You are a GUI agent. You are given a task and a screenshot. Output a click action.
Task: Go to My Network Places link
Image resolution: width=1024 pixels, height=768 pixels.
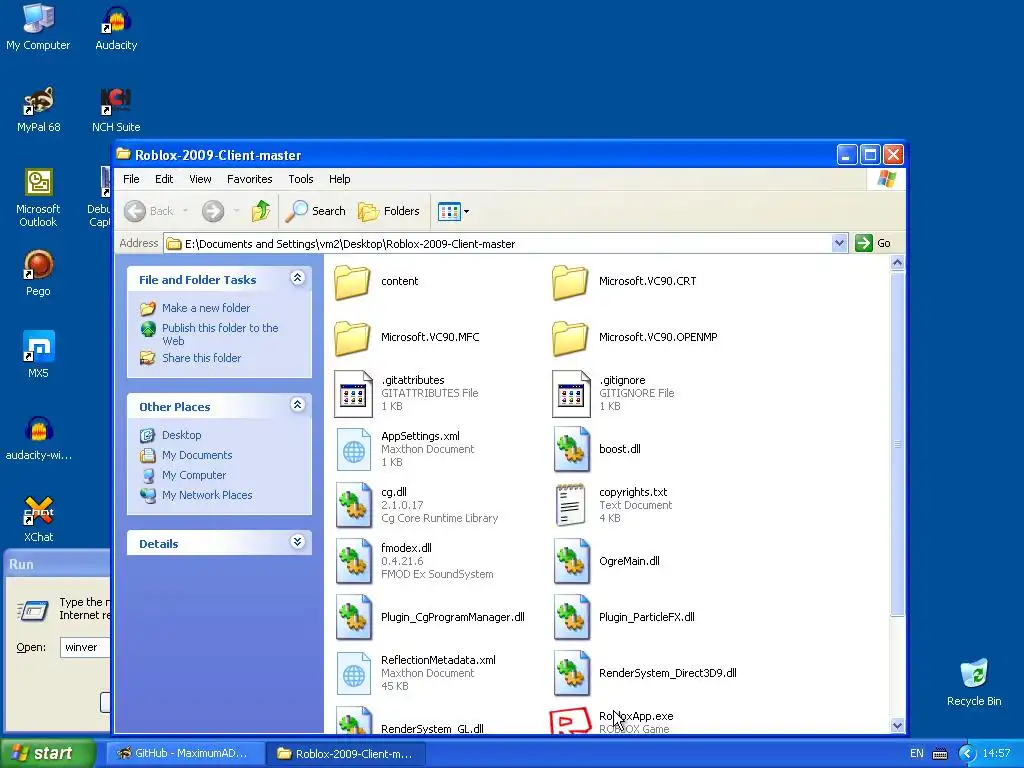click(x=207, y=495)
